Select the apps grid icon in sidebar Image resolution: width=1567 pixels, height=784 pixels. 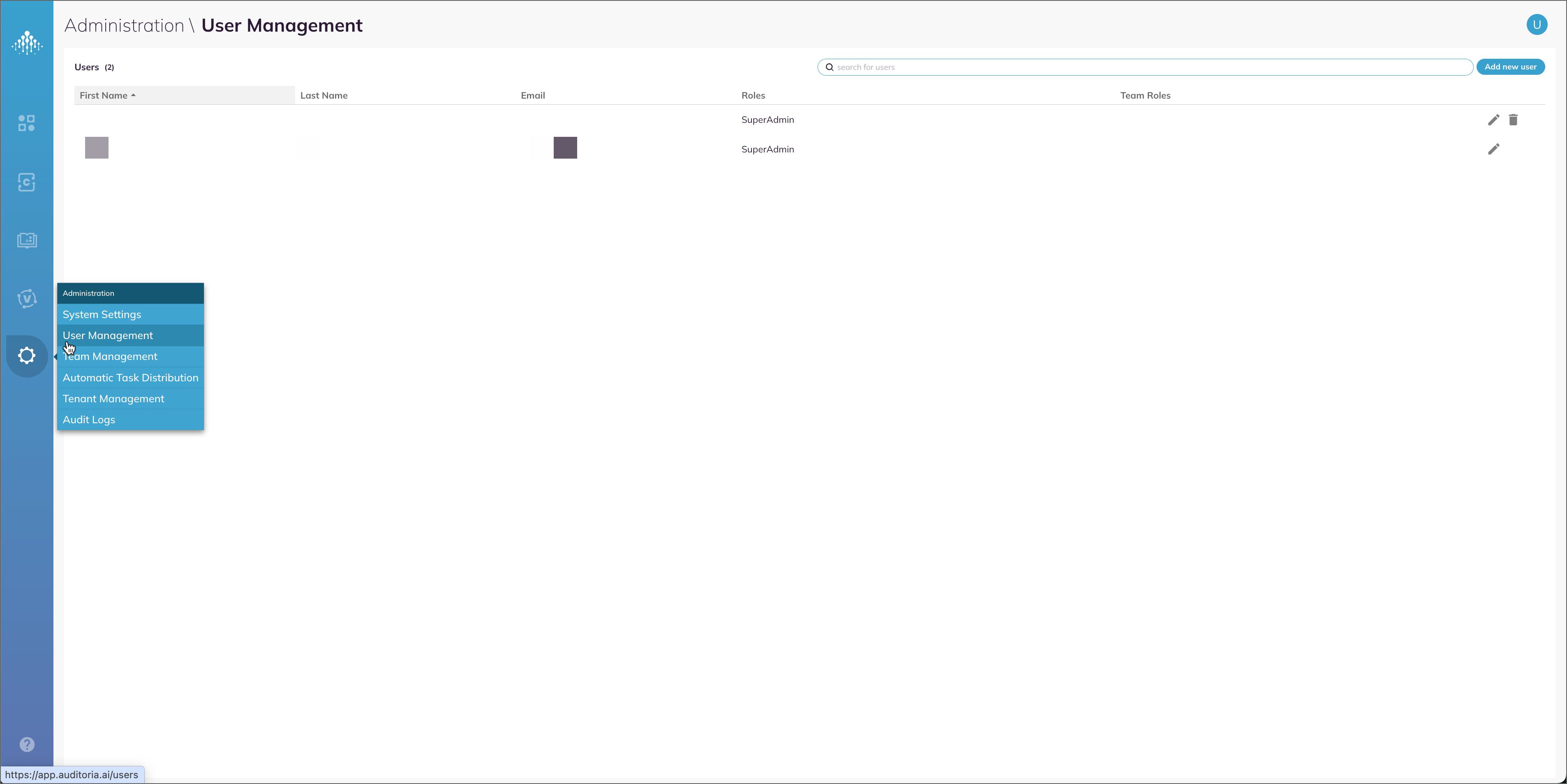point(26,123)
